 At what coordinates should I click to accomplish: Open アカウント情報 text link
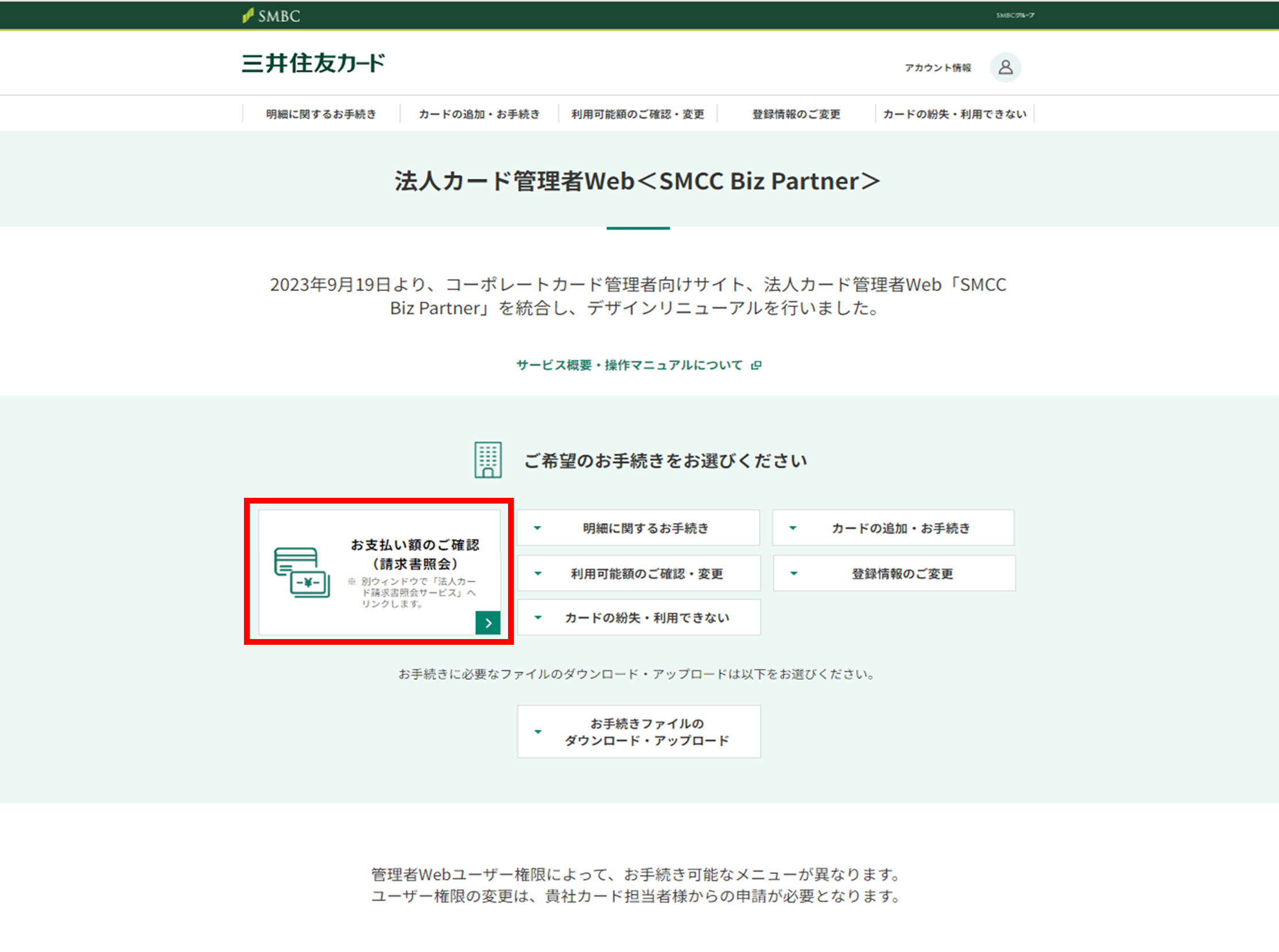(937, 67)
